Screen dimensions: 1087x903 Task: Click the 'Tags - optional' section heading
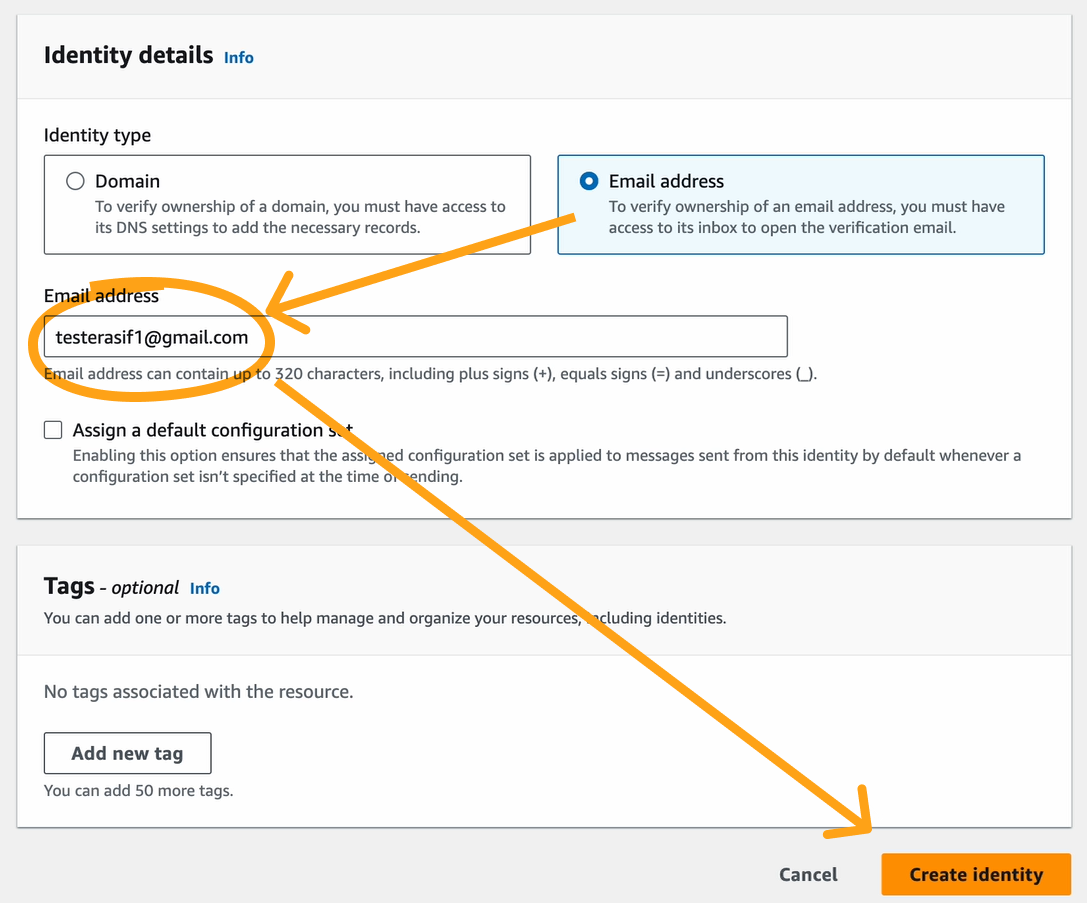[x=111, y=587]
